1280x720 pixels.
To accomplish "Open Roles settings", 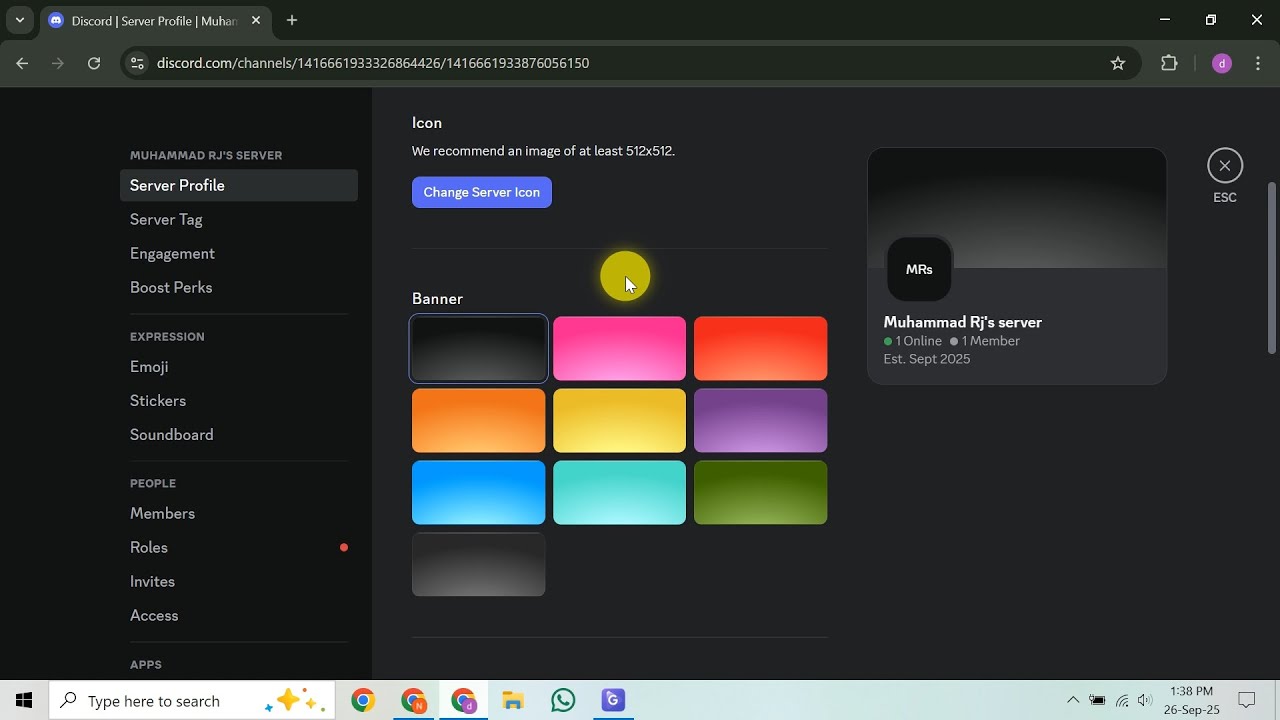I will [x=239, y=548].
